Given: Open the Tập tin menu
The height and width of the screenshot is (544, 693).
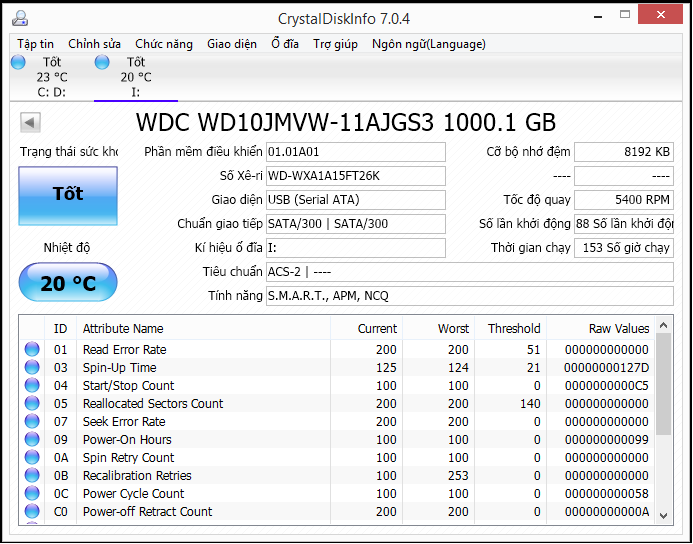Looking at the screenshot, I should click(x=36, y=44).
